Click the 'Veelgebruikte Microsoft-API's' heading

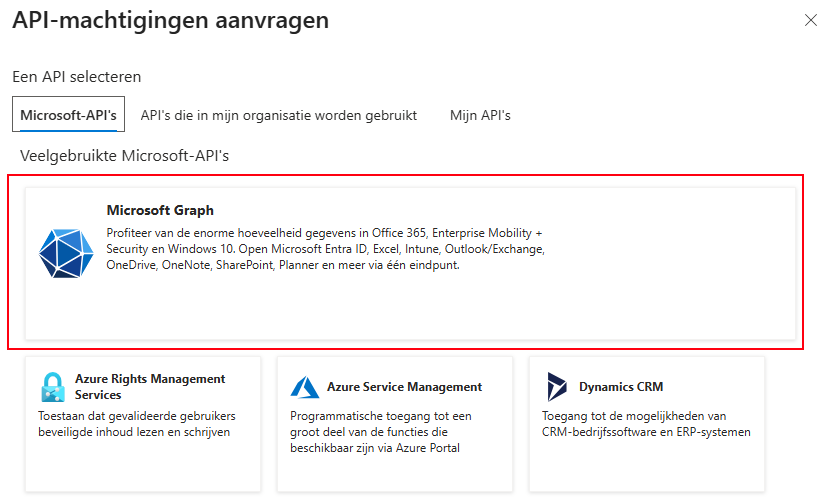point(124,156)
